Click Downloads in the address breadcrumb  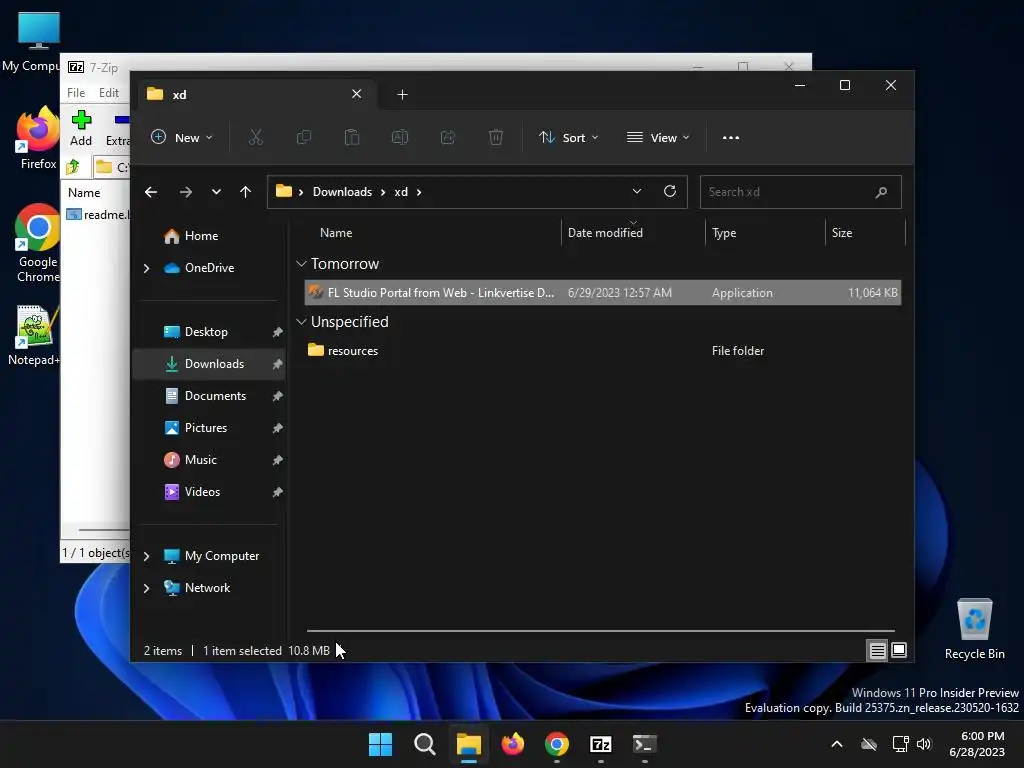[x=342, y=192]
